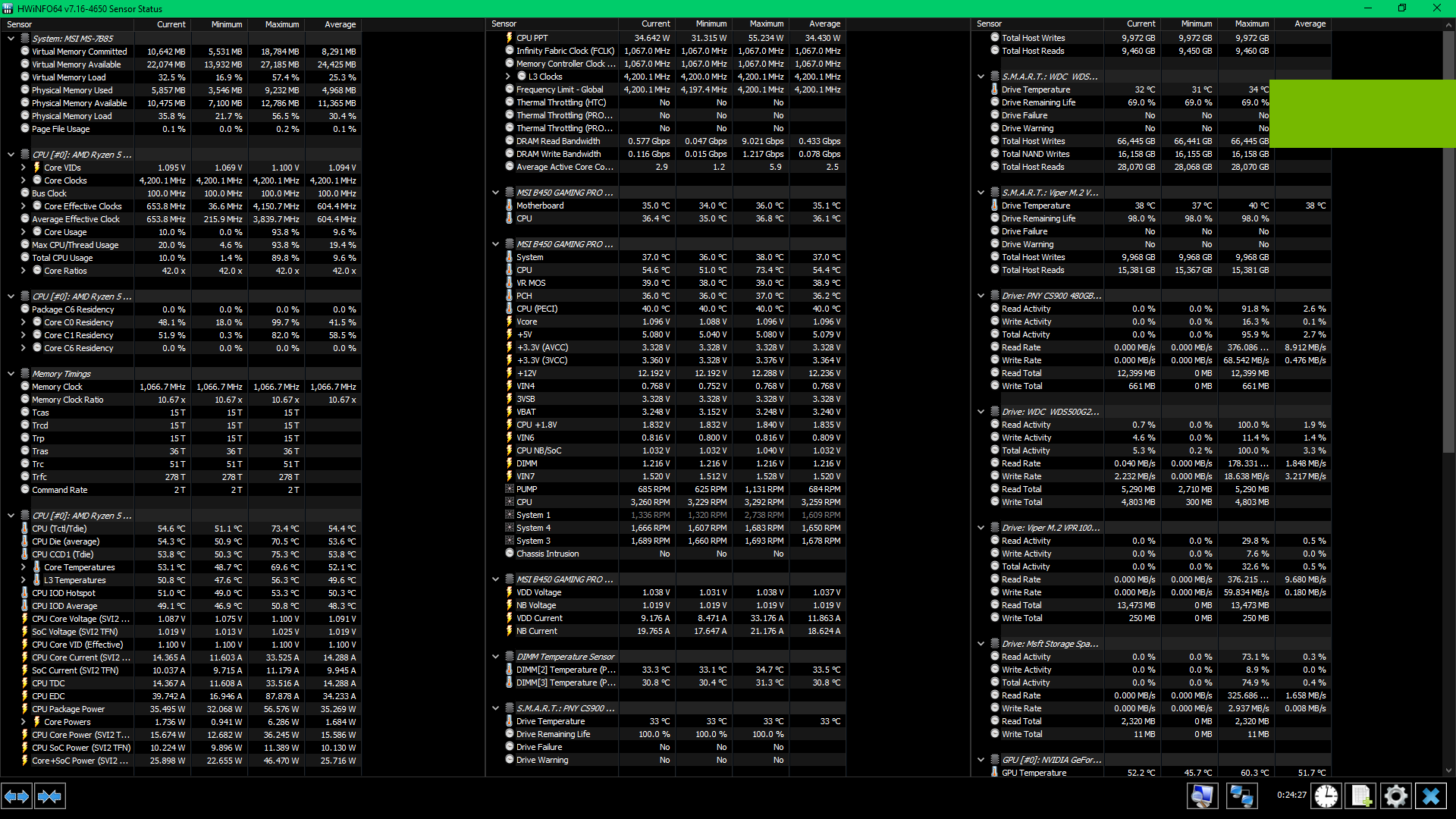Open remote center networked computers icon
This screenshot has width=1456, height=819.
pyautogui.click(x=1241, y=795)
